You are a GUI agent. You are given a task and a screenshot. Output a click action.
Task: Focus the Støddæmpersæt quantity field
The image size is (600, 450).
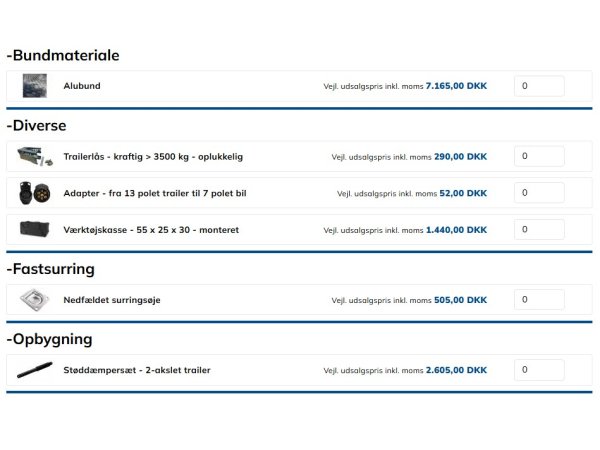coord(539,370)
